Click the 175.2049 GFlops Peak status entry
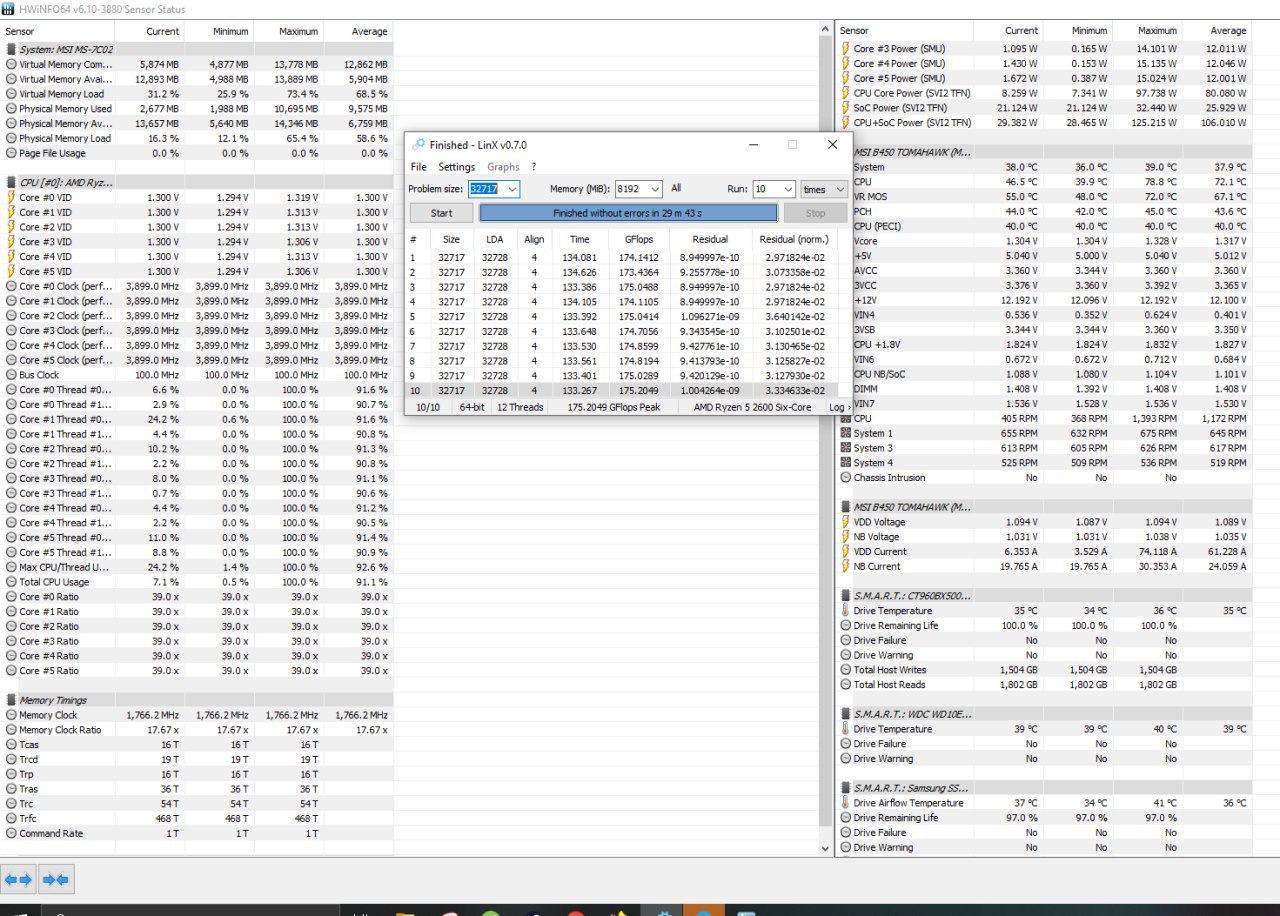This screenshot has height=916, width=1280. coord(614,407)
